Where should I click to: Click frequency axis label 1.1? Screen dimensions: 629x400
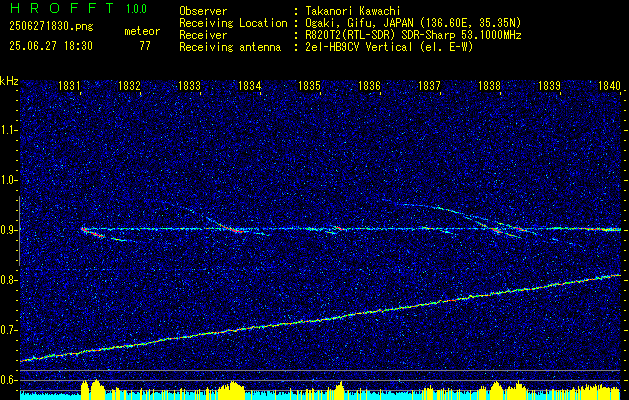[9, 130]
